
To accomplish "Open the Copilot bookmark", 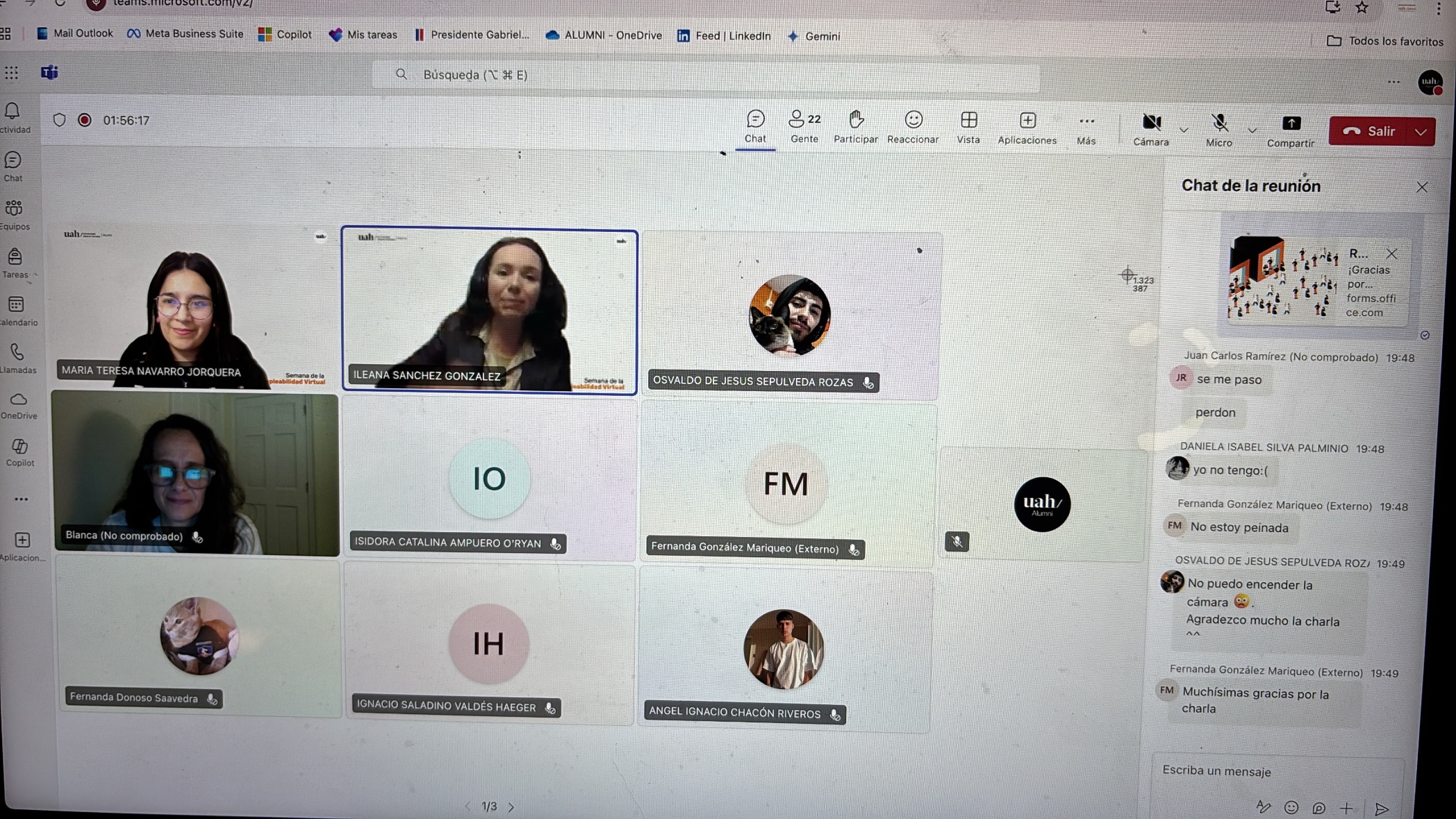I will coord(285,35).
